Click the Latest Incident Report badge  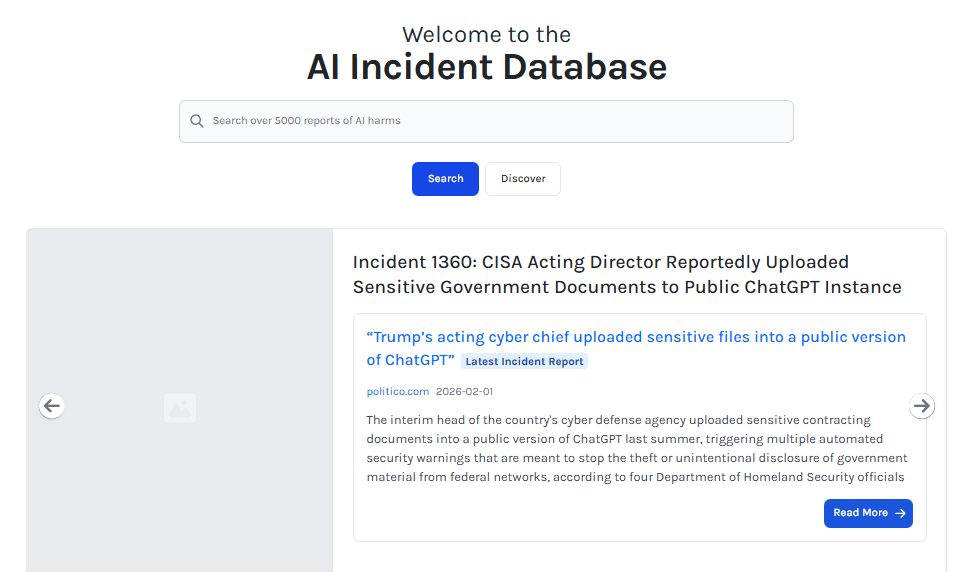click(x=524, y=362)
